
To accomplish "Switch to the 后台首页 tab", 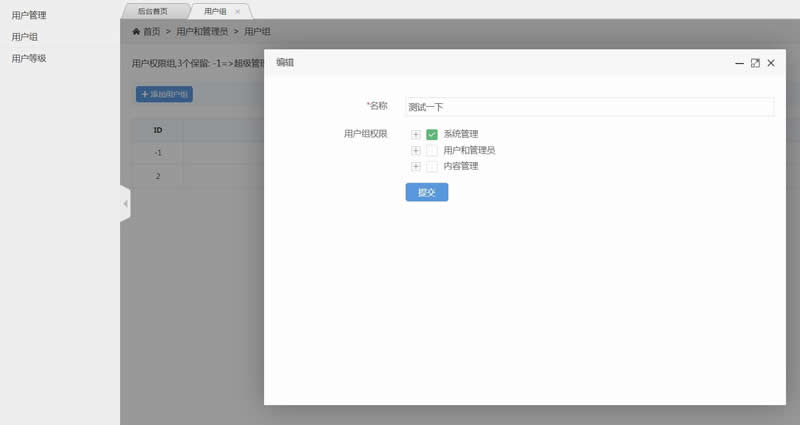I will [152, 11].
